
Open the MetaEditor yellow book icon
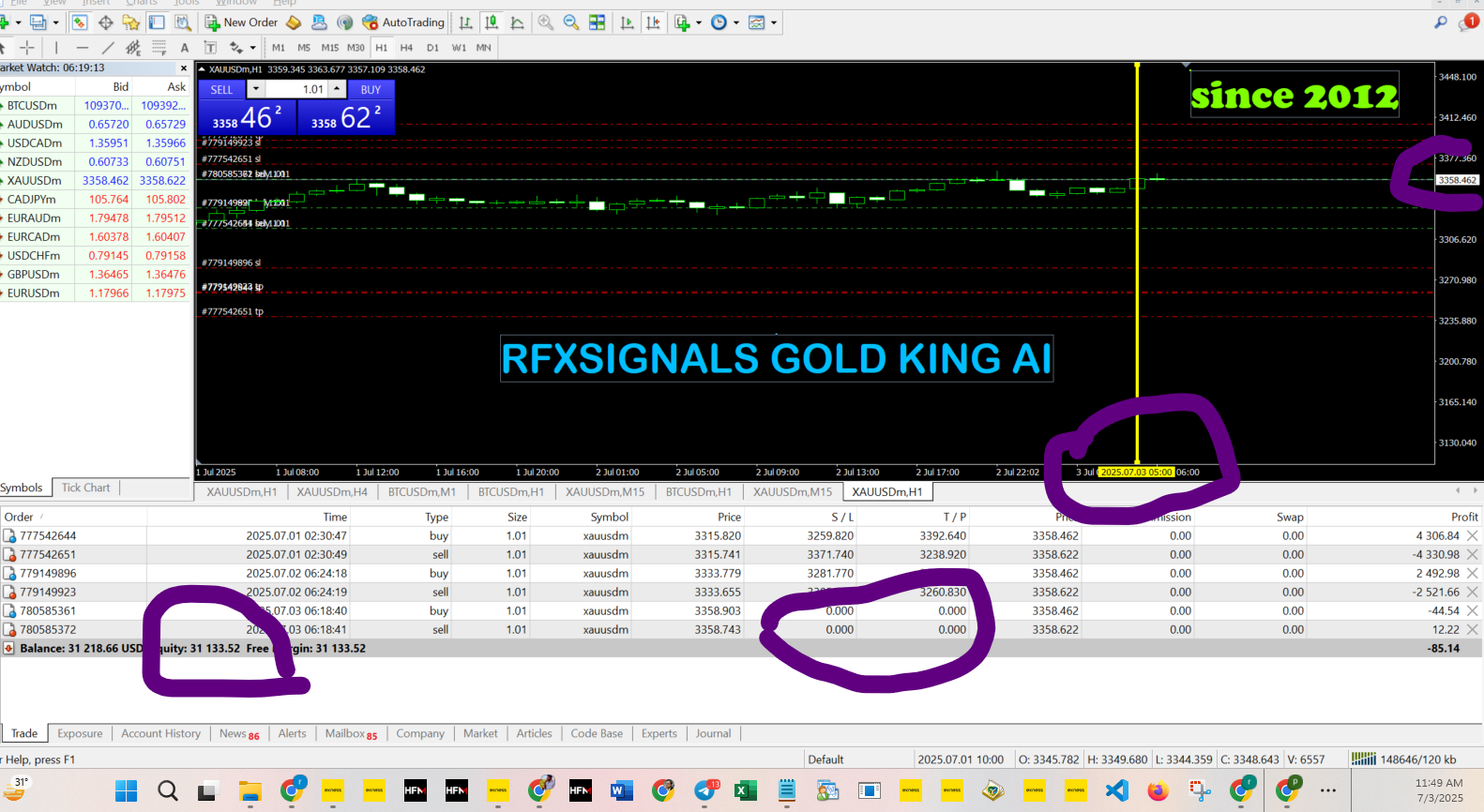tap(294, 23)
